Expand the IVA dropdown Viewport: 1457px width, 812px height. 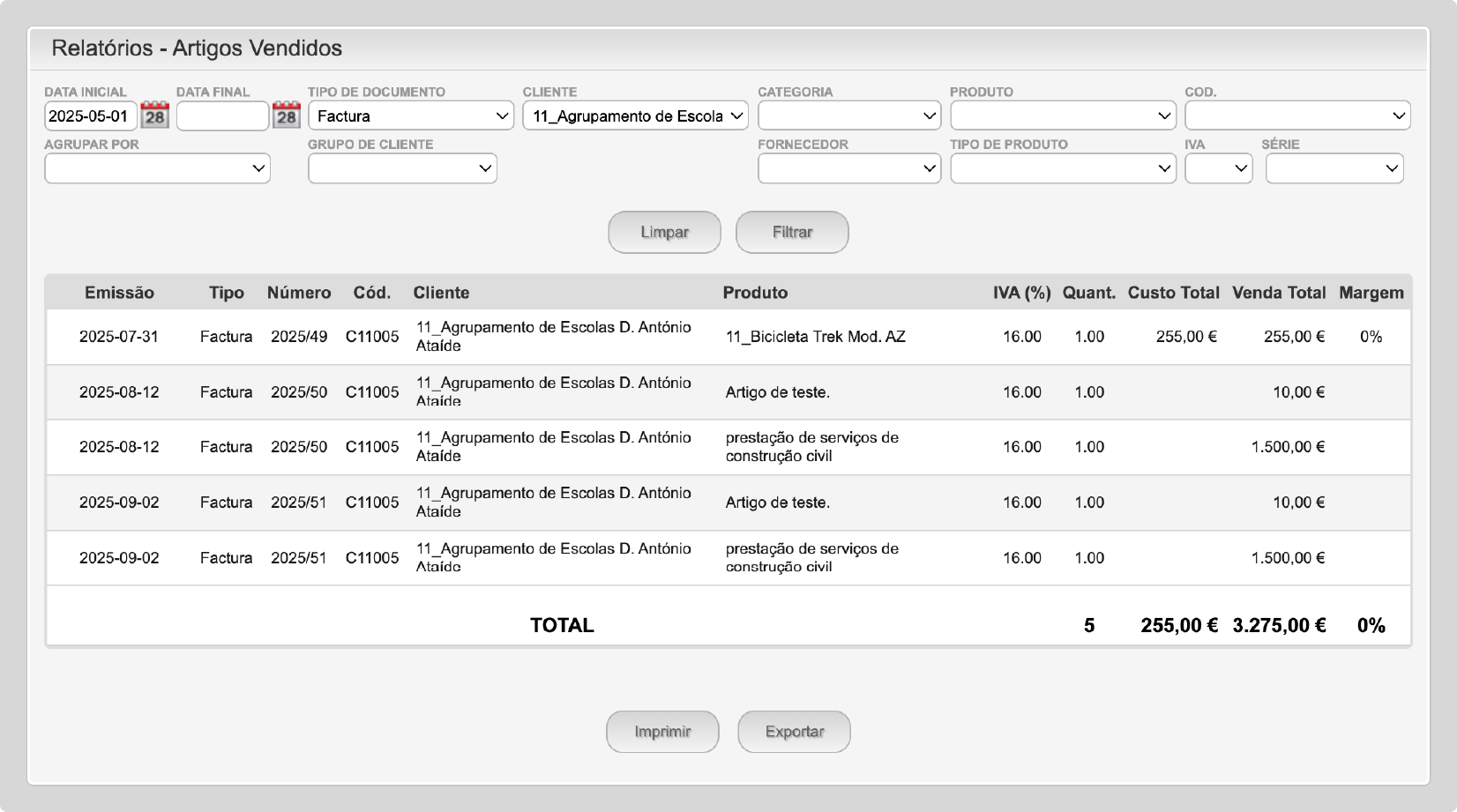pos(1218,168)
